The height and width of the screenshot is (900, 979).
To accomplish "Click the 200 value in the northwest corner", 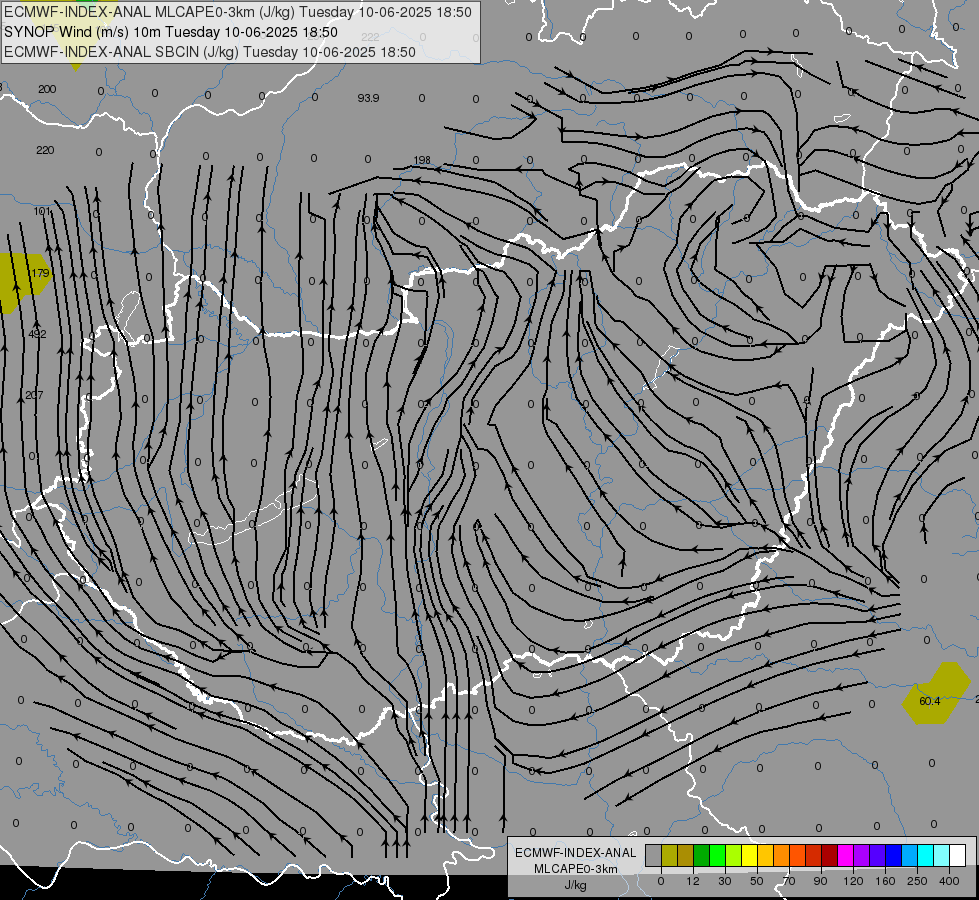I will [47, 89].
